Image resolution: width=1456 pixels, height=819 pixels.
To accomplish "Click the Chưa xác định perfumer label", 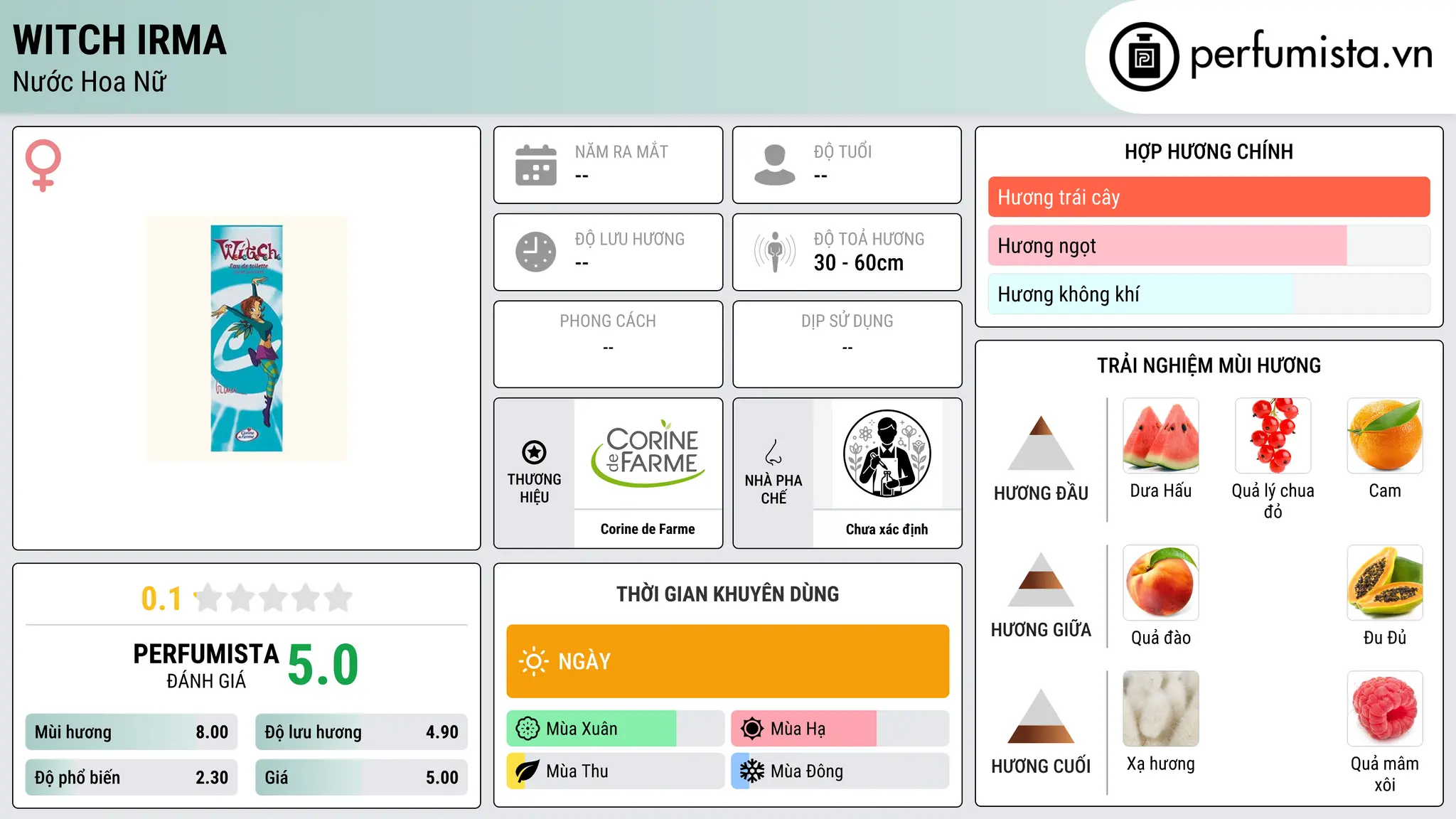I will pyautogui.click(x=887, y=529).
